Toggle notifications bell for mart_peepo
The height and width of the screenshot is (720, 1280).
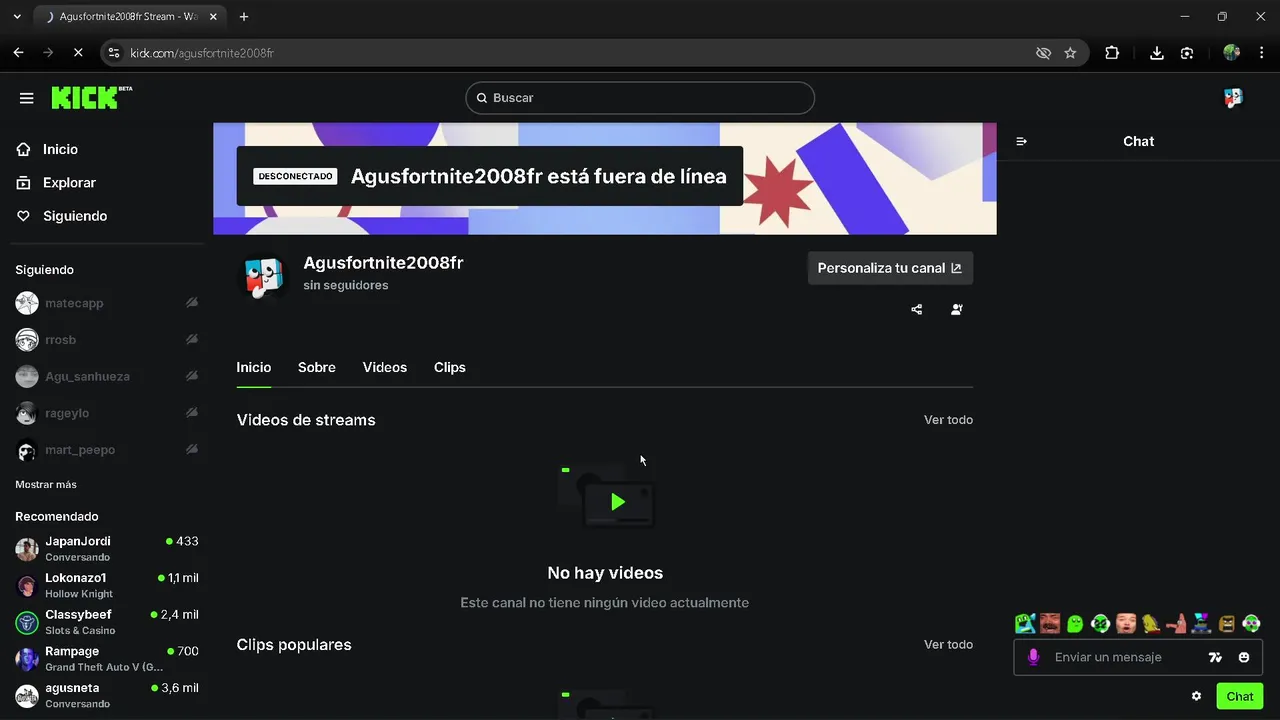tap(191, 450)
